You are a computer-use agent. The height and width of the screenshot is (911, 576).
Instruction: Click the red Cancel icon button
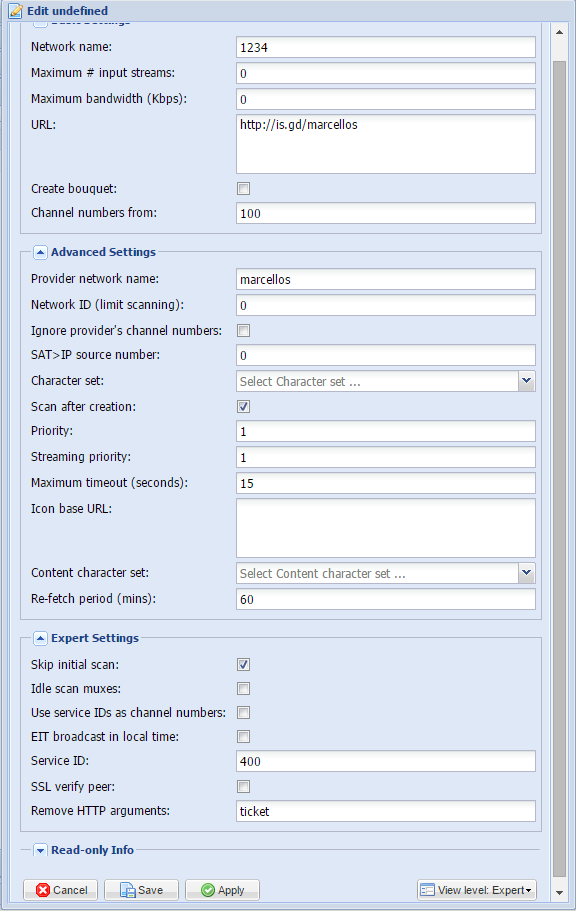[x=42, y=890]
